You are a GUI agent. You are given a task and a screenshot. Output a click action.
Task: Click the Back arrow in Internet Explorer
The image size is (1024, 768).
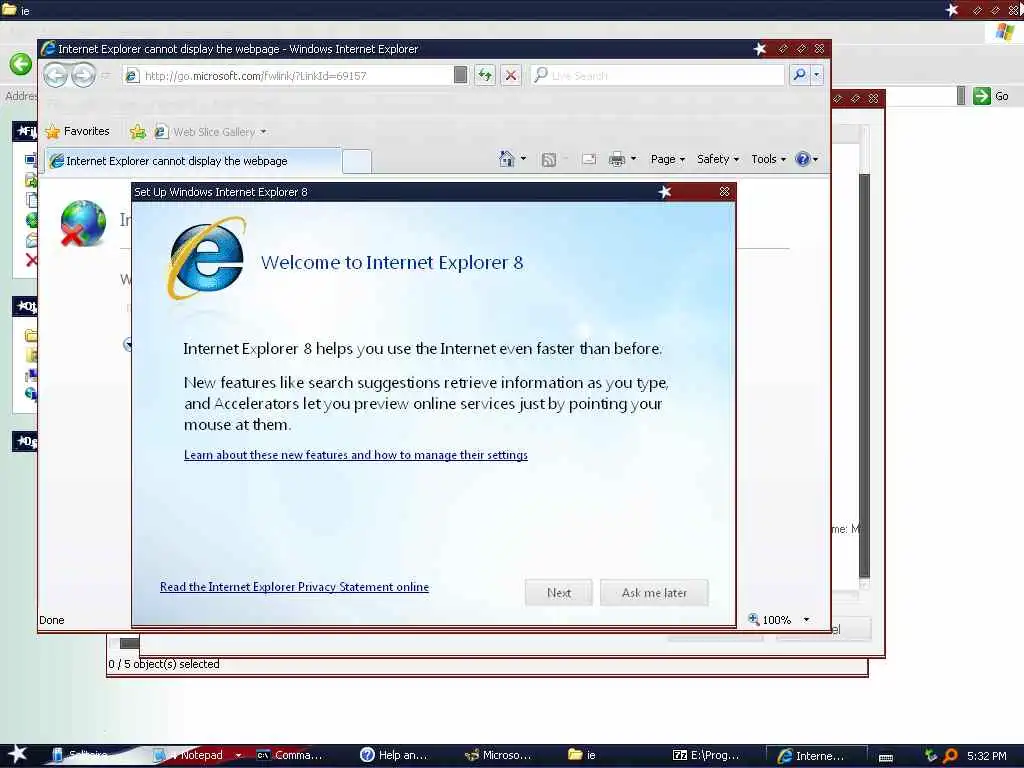56,75
